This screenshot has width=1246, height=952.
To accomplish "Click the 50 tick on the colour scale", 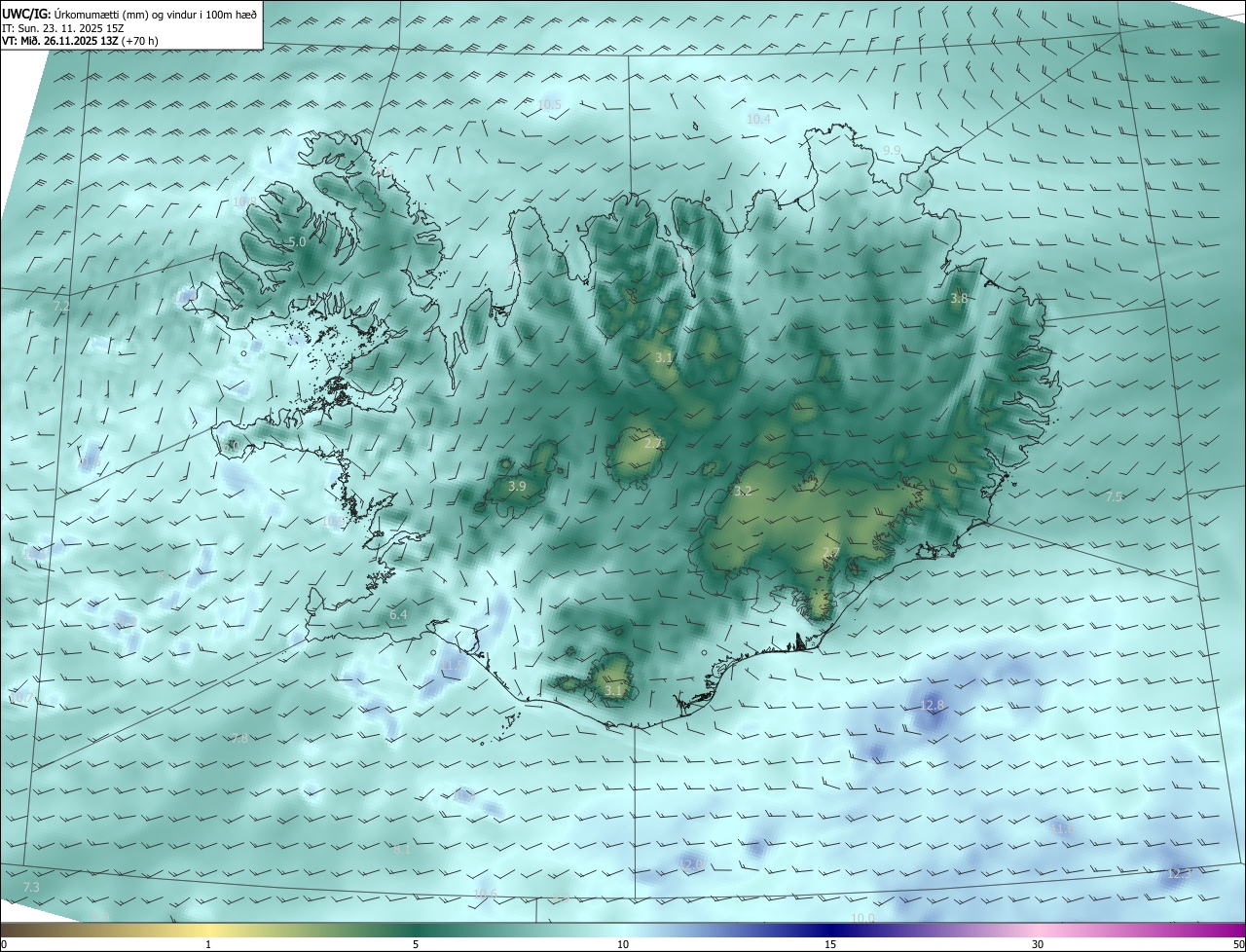I will tap(1238, 944).
